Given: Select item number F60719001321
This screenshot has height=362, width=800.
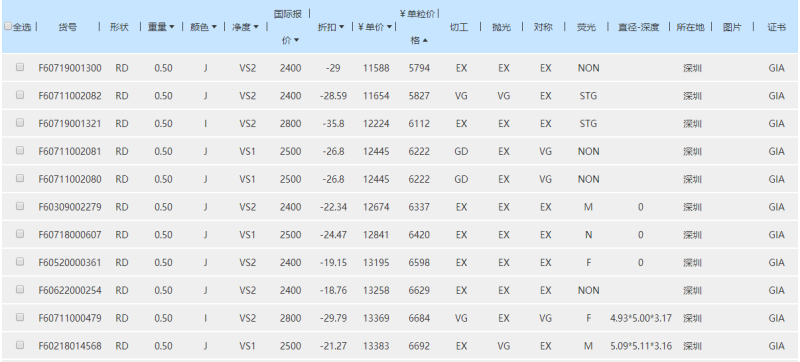Looking at the screenshot, I should (70, 123).
